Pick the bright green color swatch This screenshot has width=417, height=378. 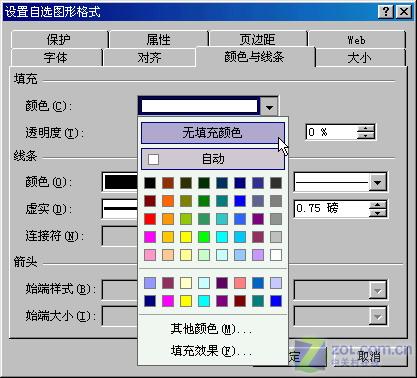[204, 237]
